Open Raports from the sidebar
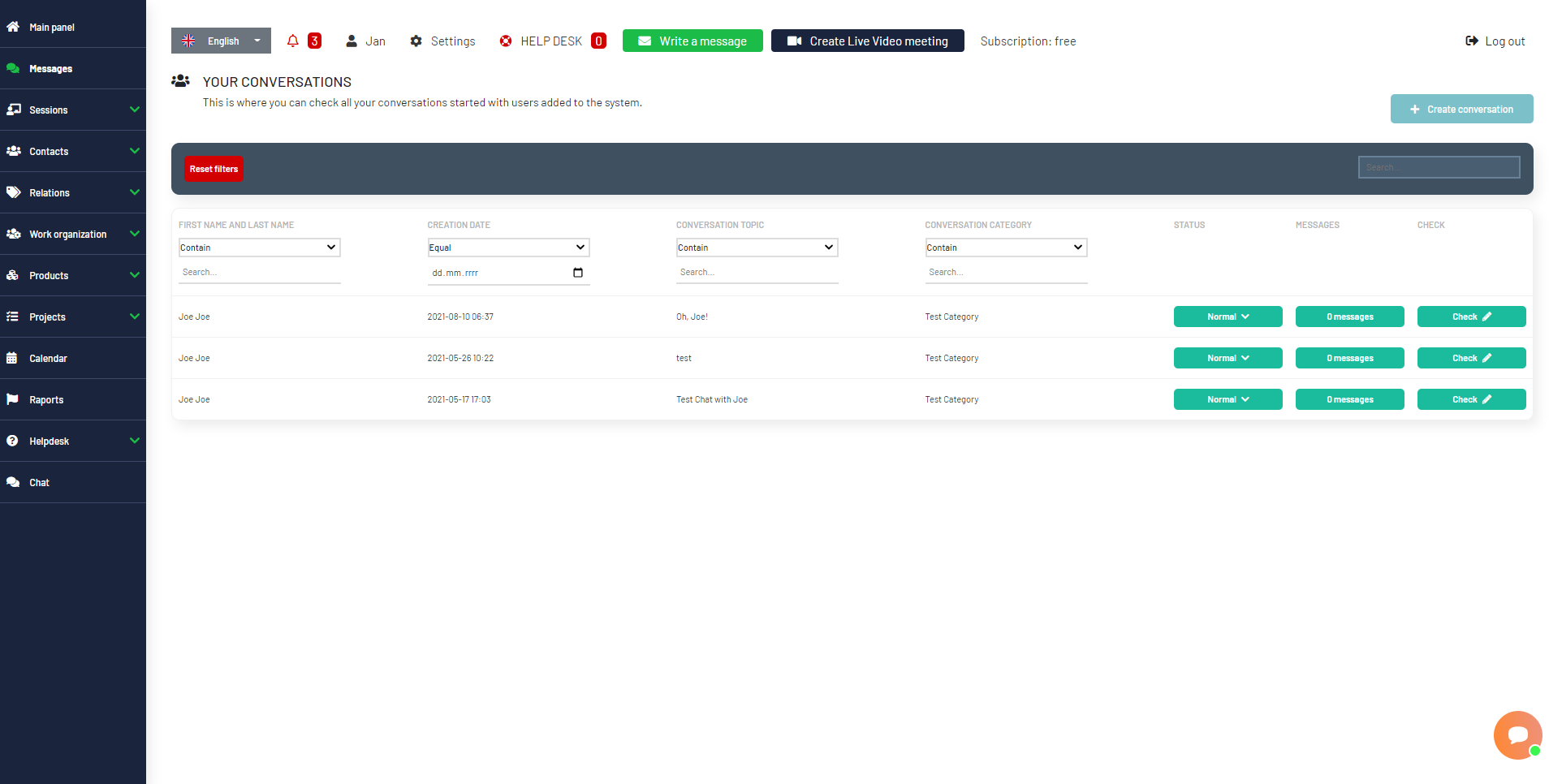 click(46, 399)
